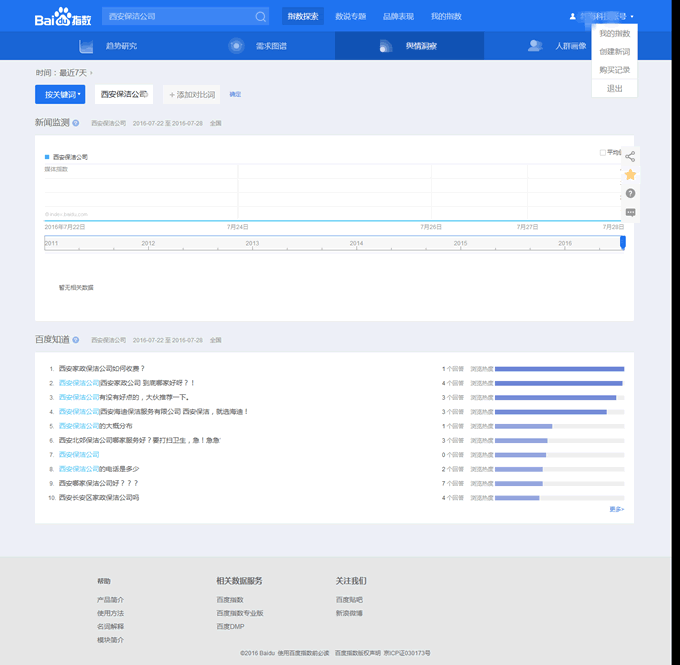Open the feedback speech-bubble icon
The image size is (680, 665).
pyautogui.click(x=630, y=212)
